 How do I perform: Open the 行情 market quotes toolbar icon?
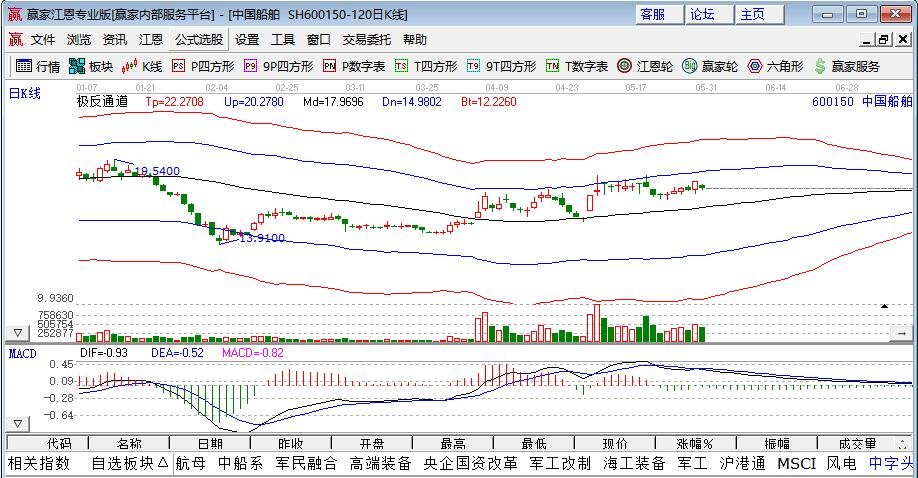click(x=37, y=66)
